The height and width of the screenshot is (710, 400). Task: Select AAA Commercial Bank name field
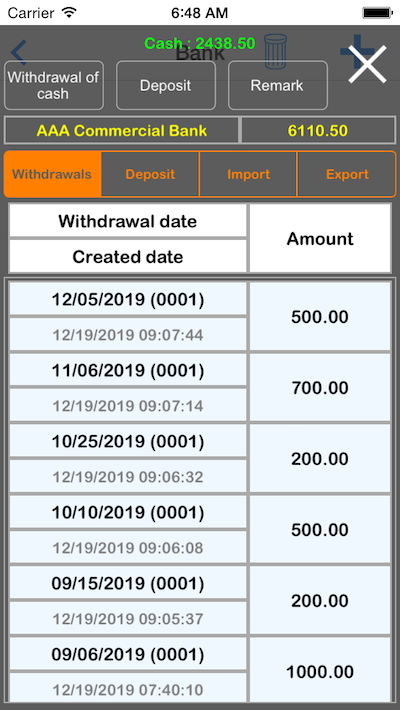(x=121, y=131)
